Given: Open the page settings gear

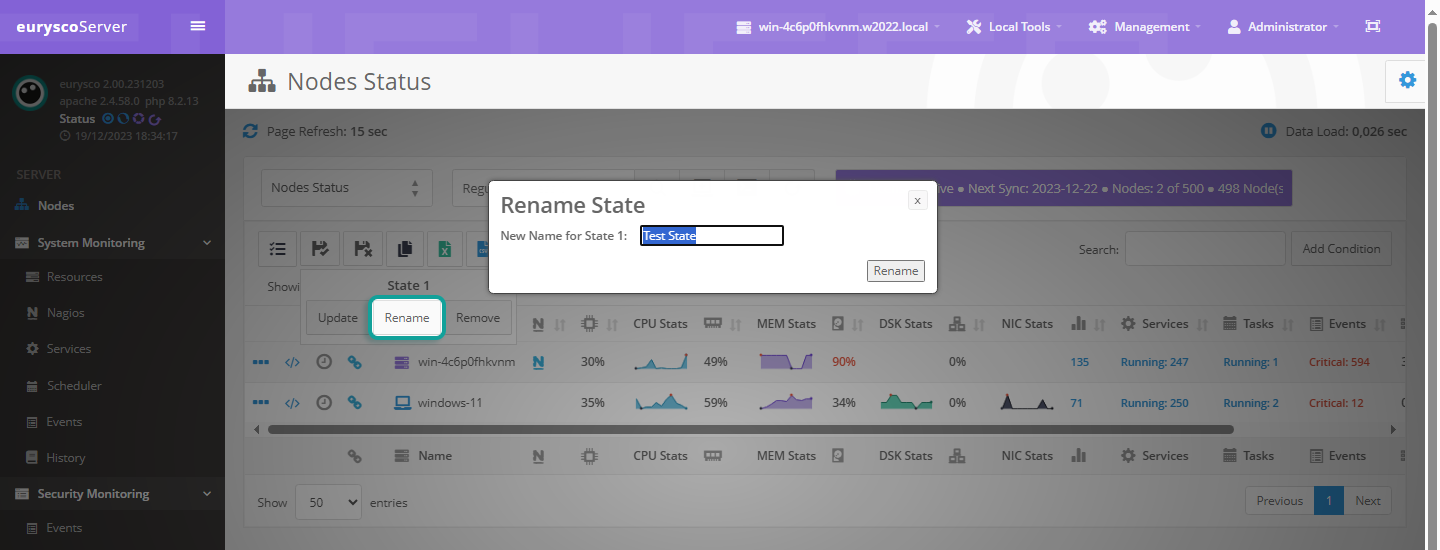Looking at the screenshot, I should (1408, 80).
